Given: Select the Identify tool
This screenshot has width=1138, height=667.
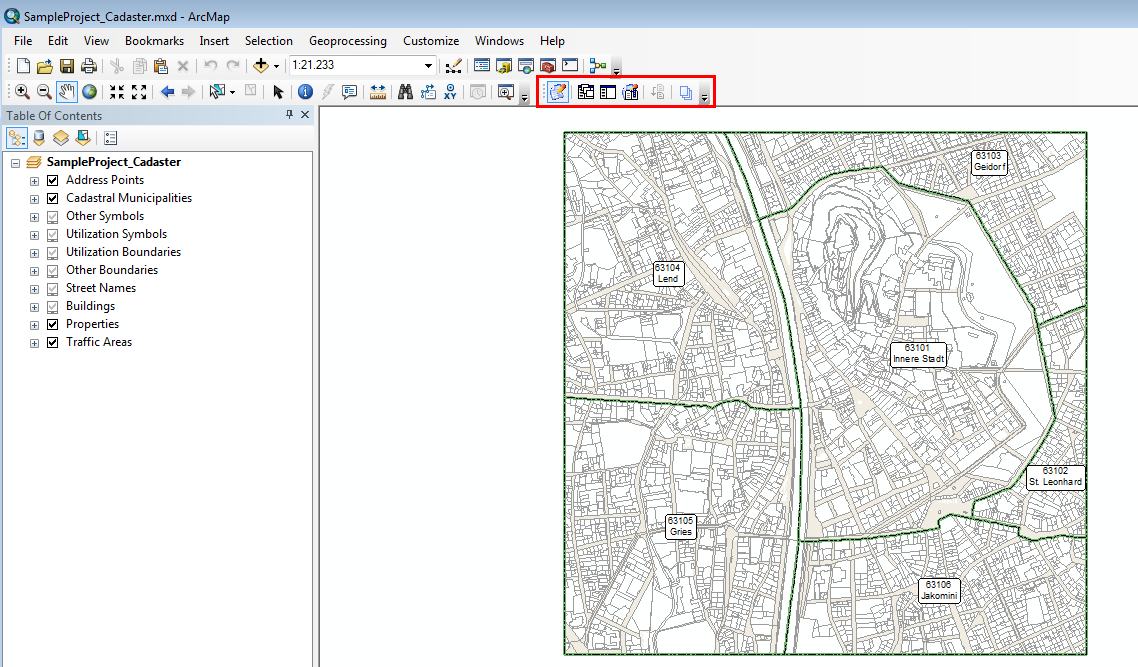Looking at the screenshot, I should click(304, 91).
